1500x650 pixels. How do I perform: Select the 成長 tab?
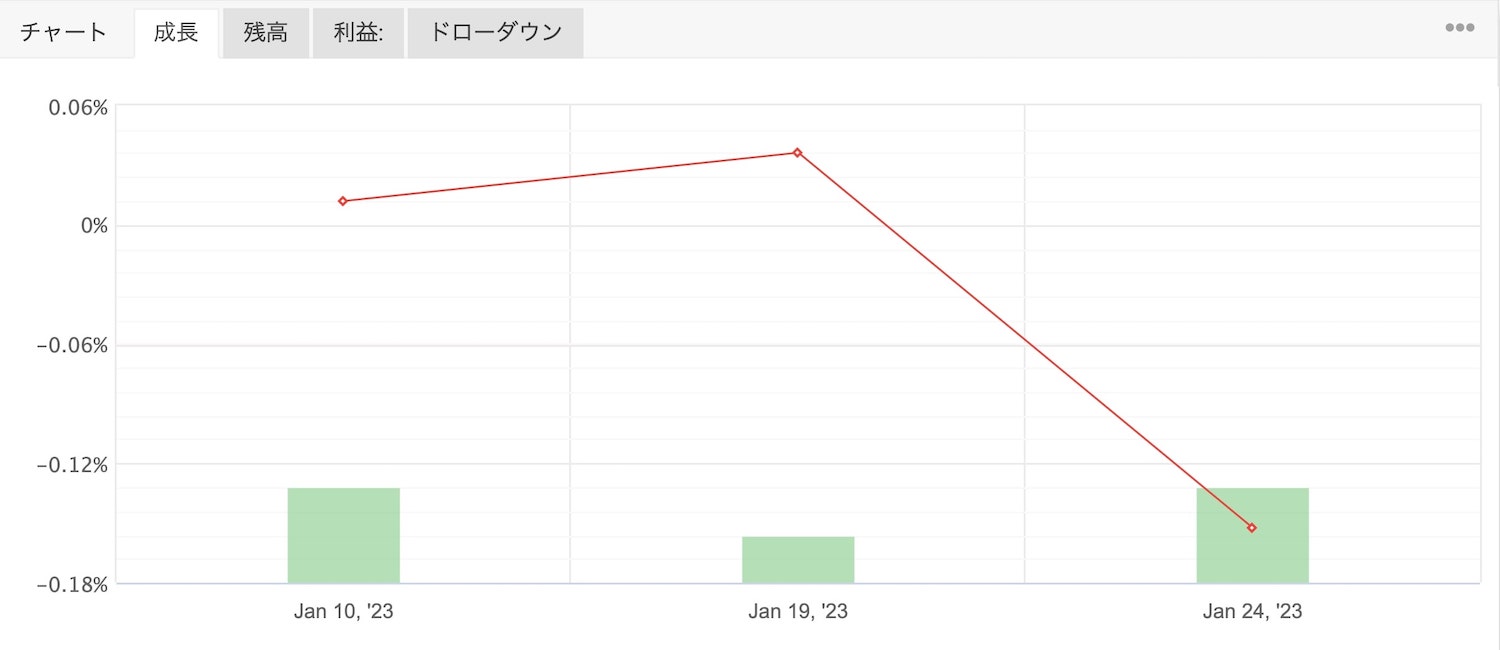tap(176, 32)
